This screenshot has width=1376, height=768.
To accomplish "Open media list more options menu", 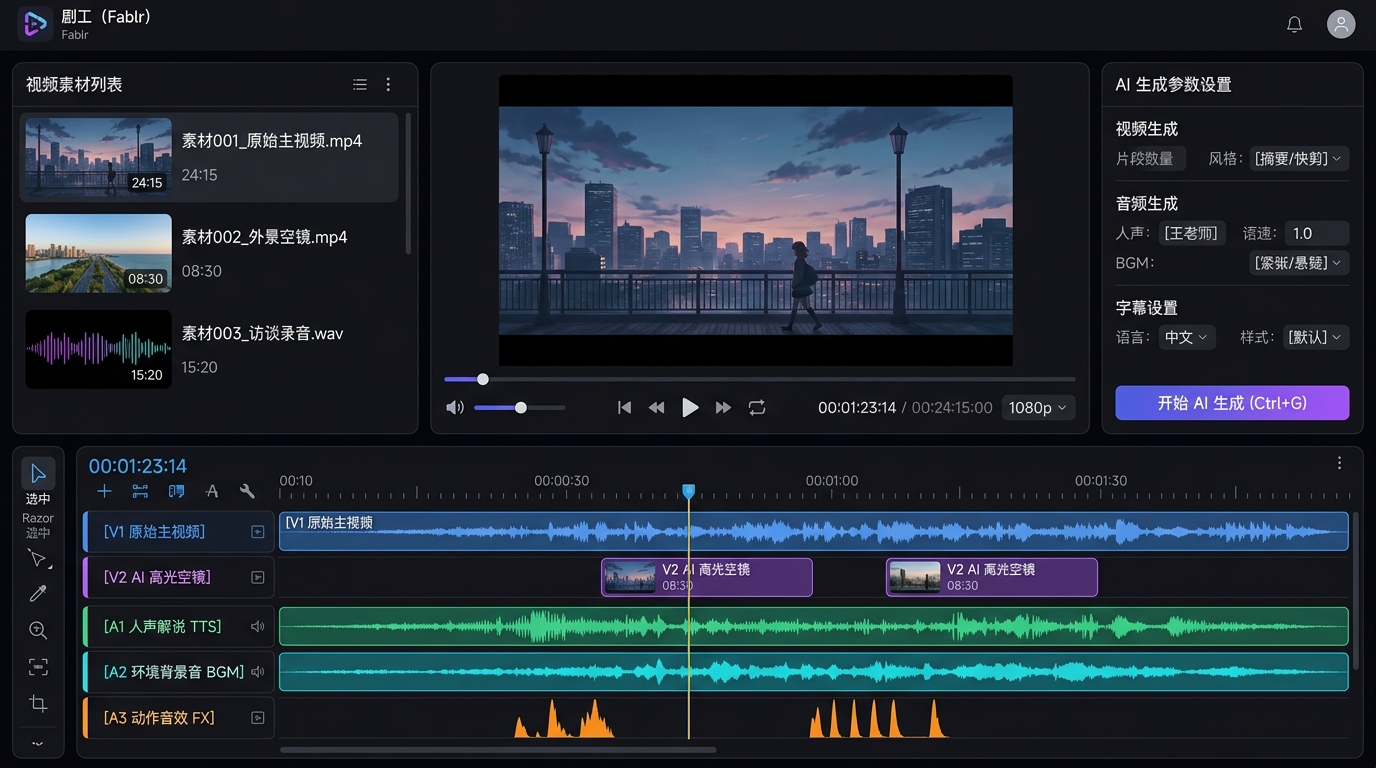I will click(x=389, y=85).
